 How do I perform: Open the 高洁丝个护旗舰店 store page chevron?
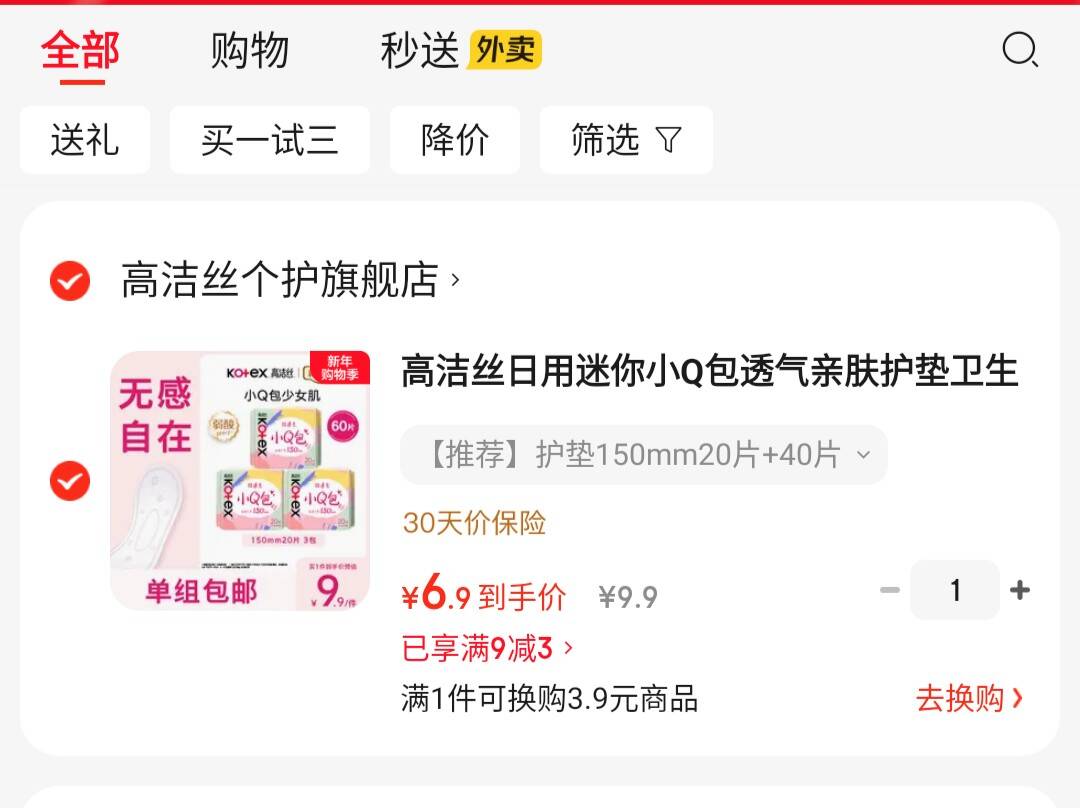tap(455, 280)
